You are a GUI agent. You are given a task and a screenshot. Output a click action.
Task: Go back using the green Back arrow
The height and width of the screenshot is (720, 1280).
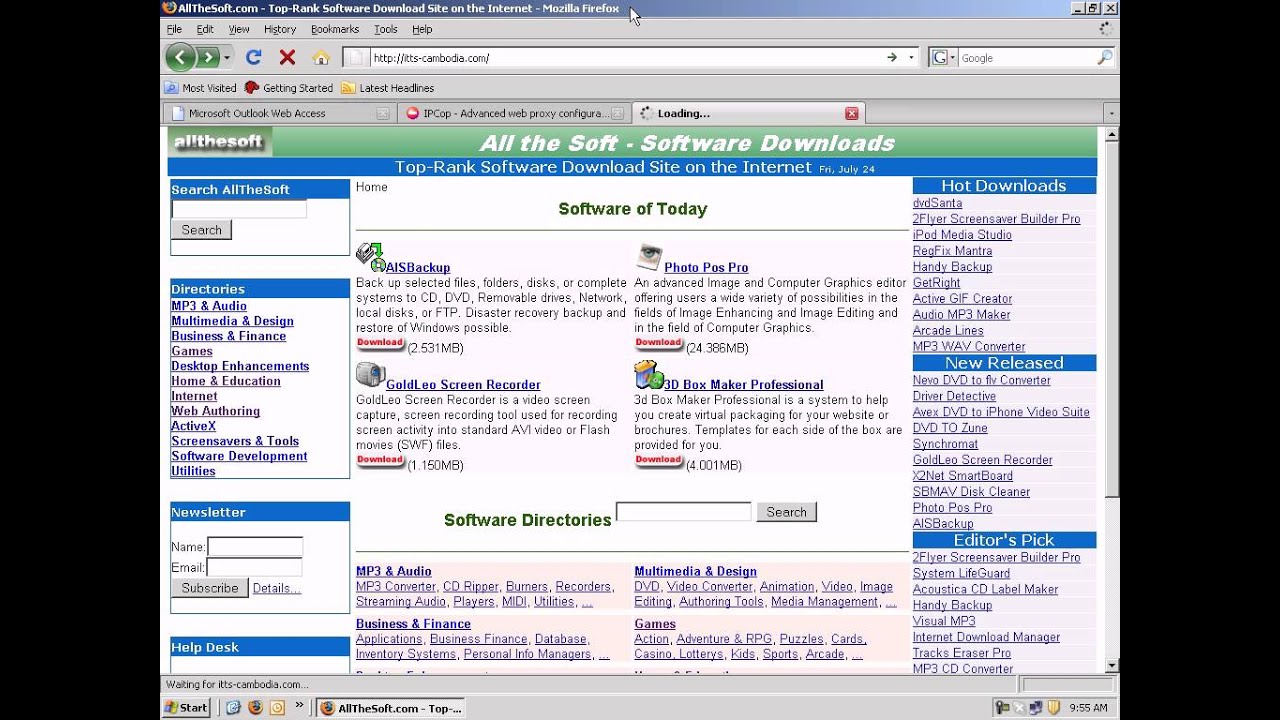pyautogui.click(x=180, y=57)
